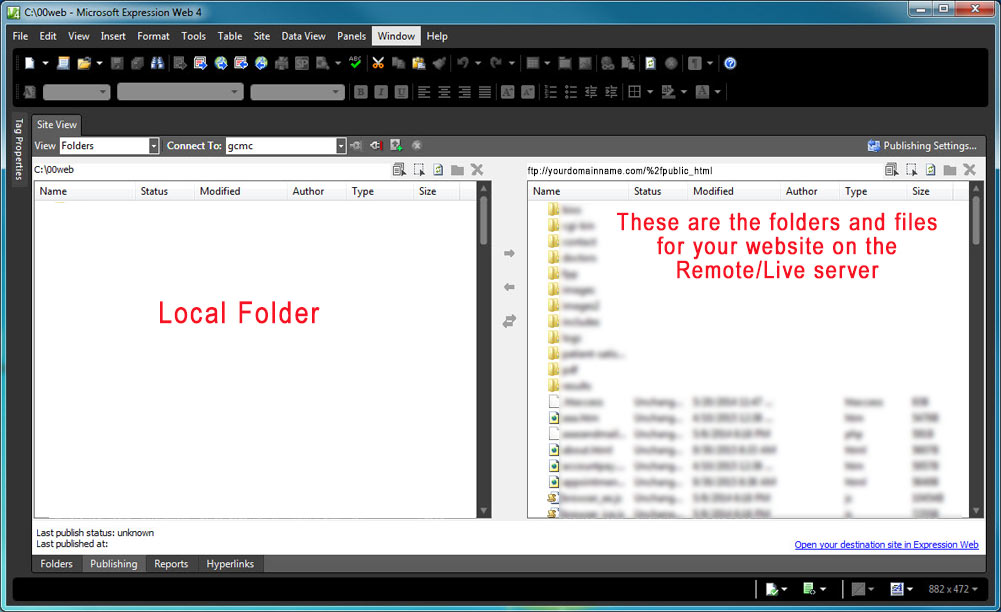
Task: Click the local pane New Folder icon
Action: tap(457, 170)
